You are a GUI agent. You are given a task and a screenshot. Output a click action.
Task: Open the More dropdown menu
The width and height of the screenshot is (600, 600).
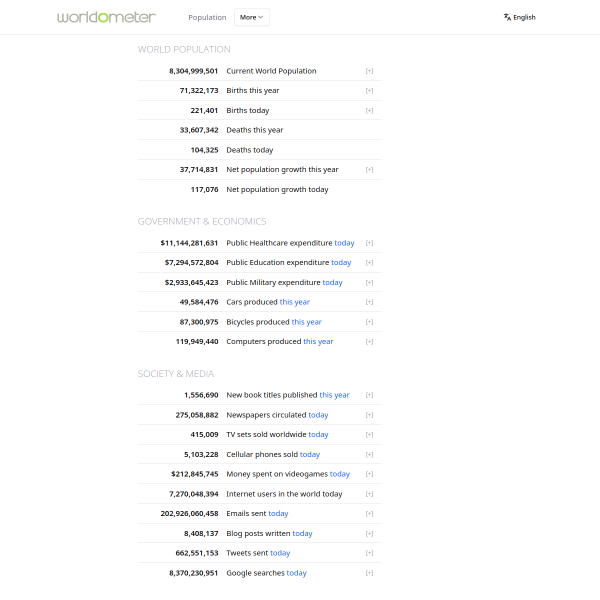(x=252, y=17)
